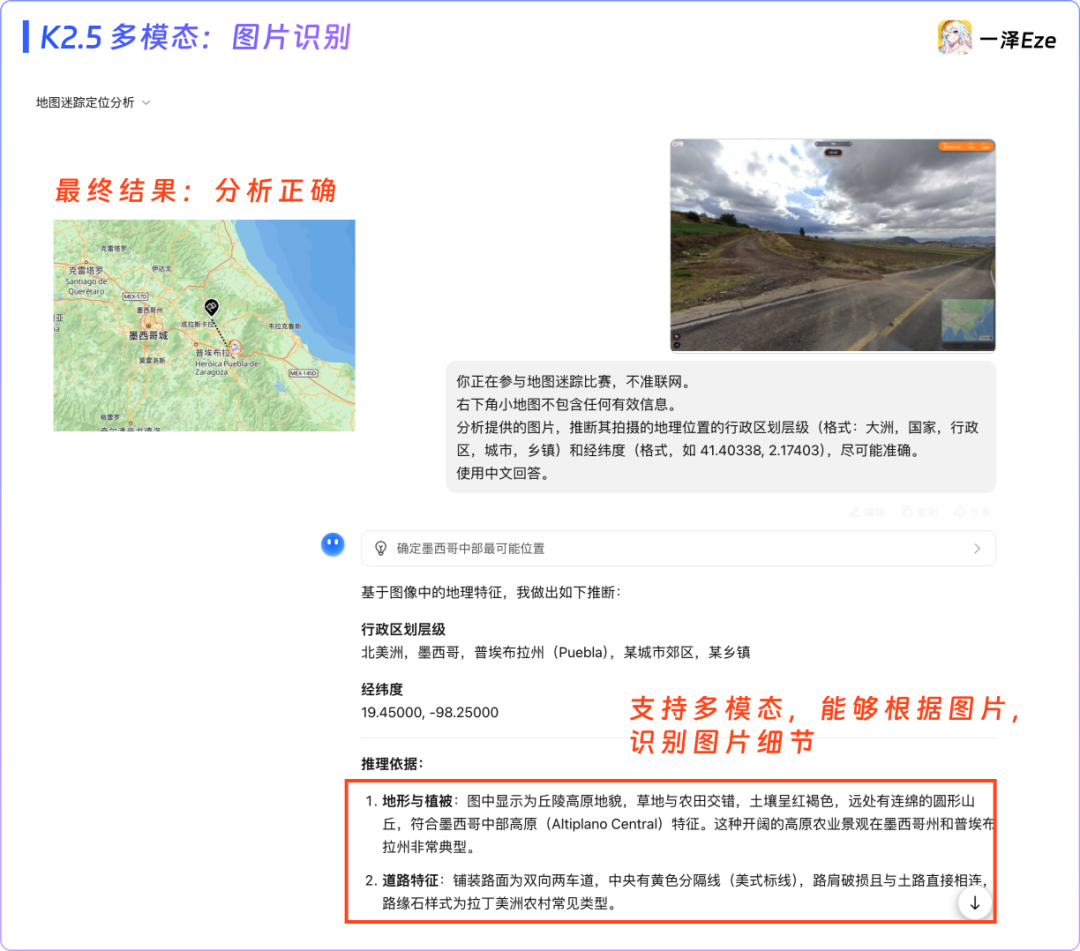This screenshot has width=1080, height=951.
Task: Expand the 确定墨西哥中部最可能位置 thinking panel
Action: pos(470,548)
